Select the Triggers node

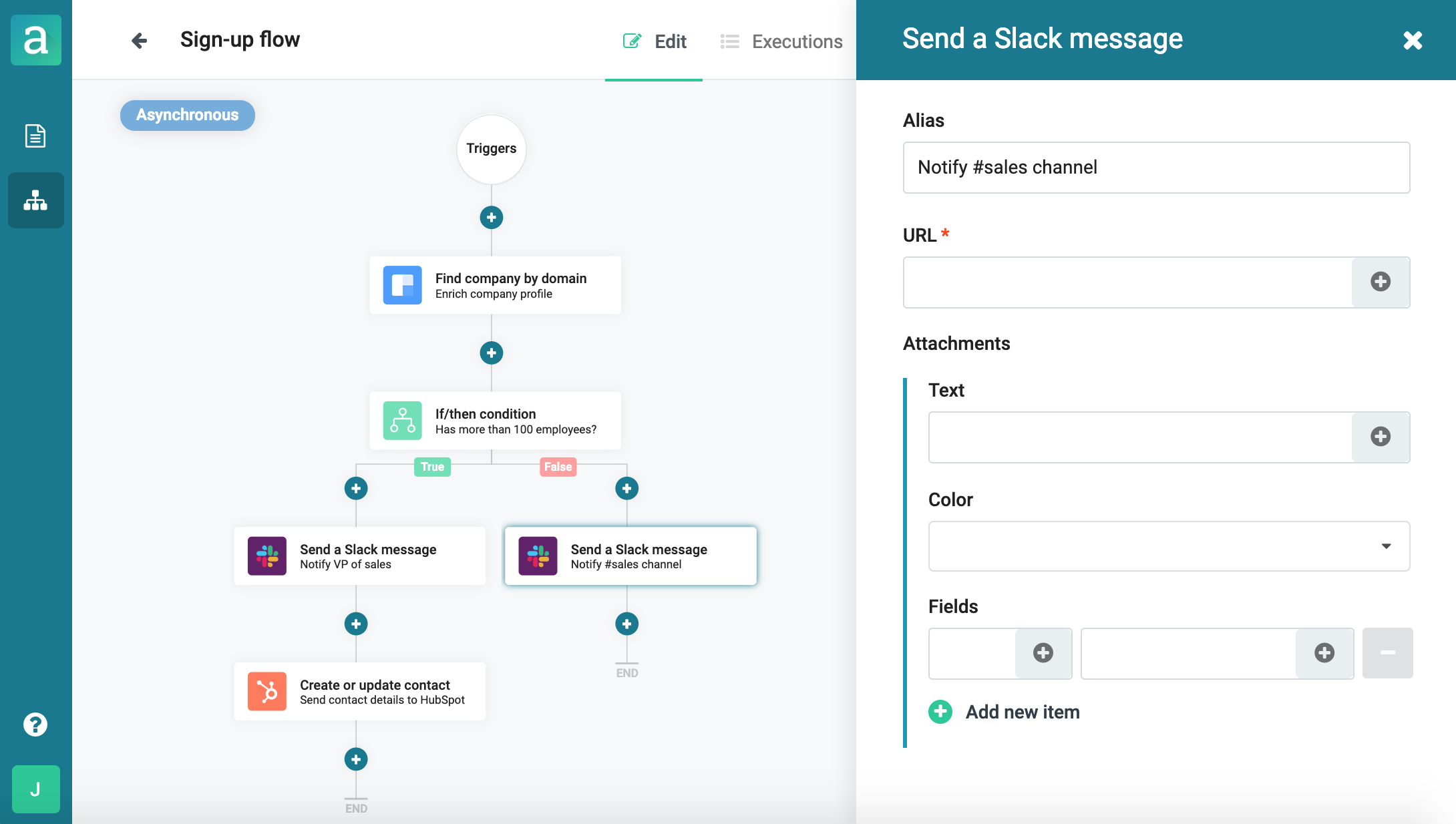coord(492,149)
